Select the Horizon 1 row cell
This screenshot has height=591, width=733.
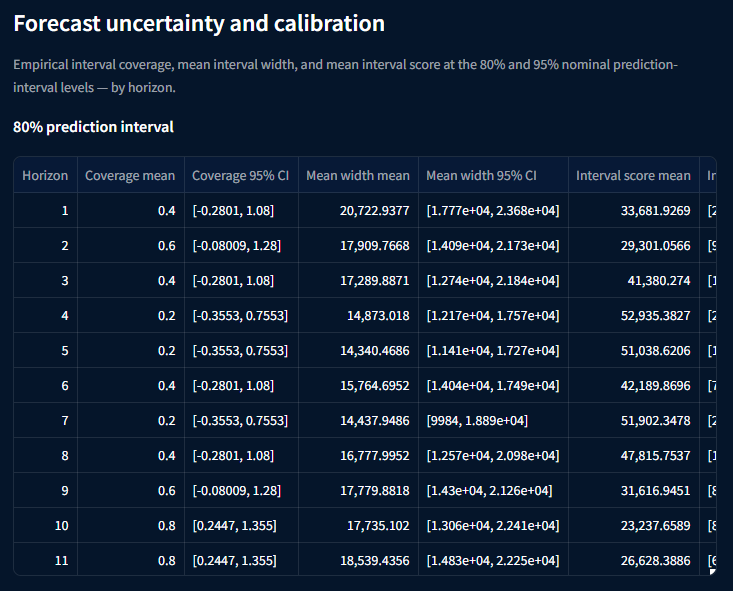coord(45,210)
